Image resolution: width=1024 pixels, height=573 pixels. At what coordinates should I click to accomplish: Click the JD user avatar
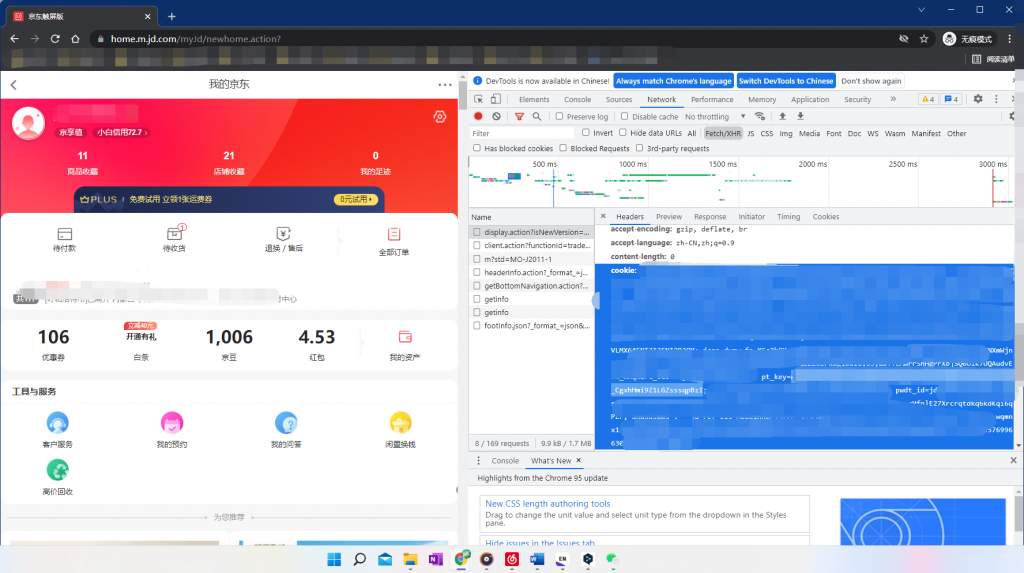[x=28, y=122]
